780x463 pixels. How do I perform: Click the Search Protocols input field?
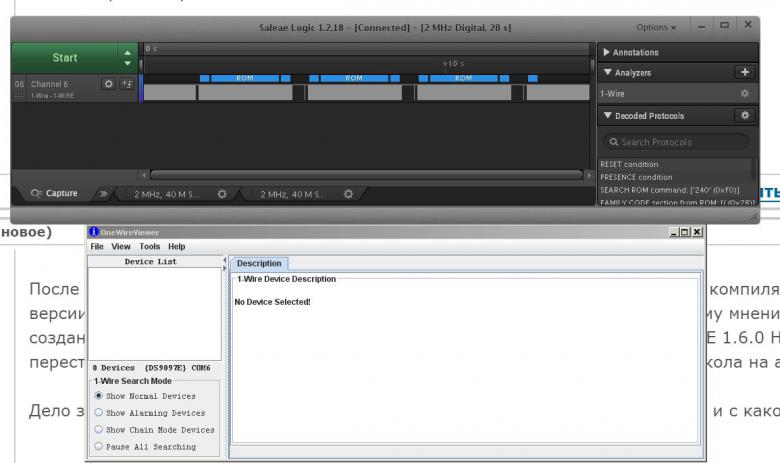(x=677, y=142)
